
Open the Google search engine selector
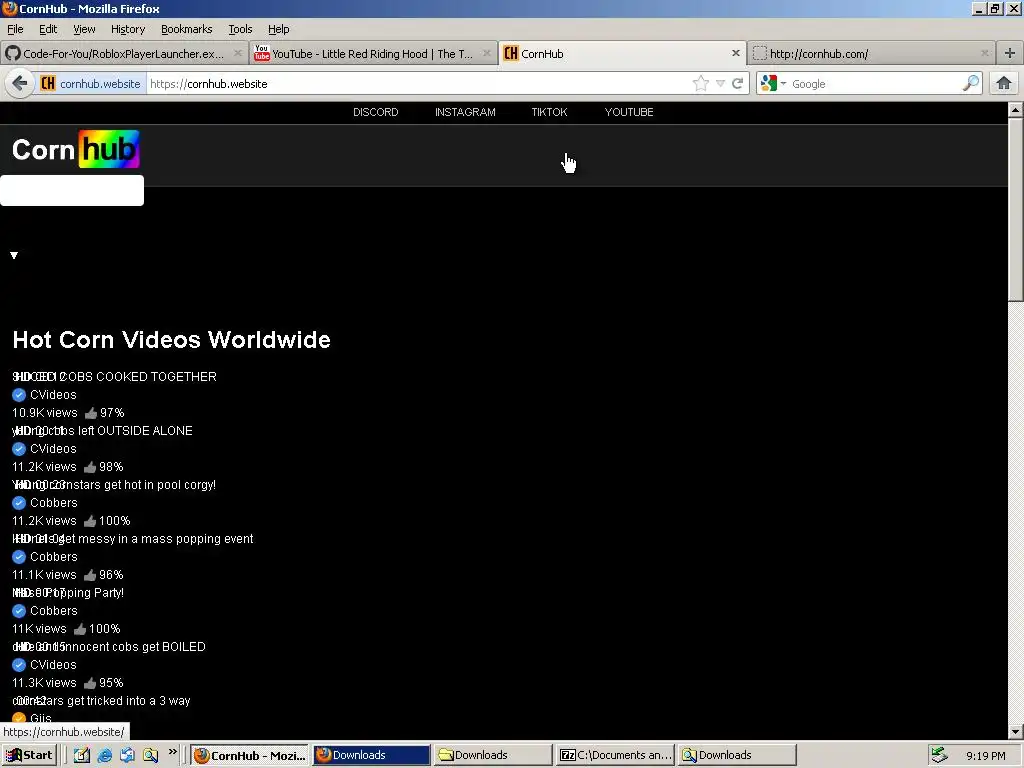point(773,84)
